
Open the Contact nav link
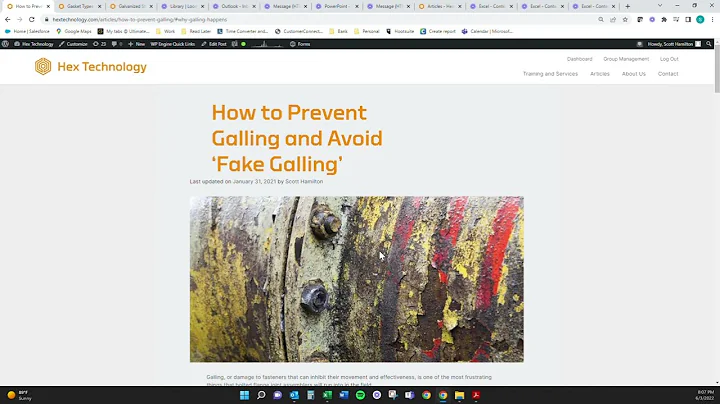pyautogui.click(x=668, y=74)
